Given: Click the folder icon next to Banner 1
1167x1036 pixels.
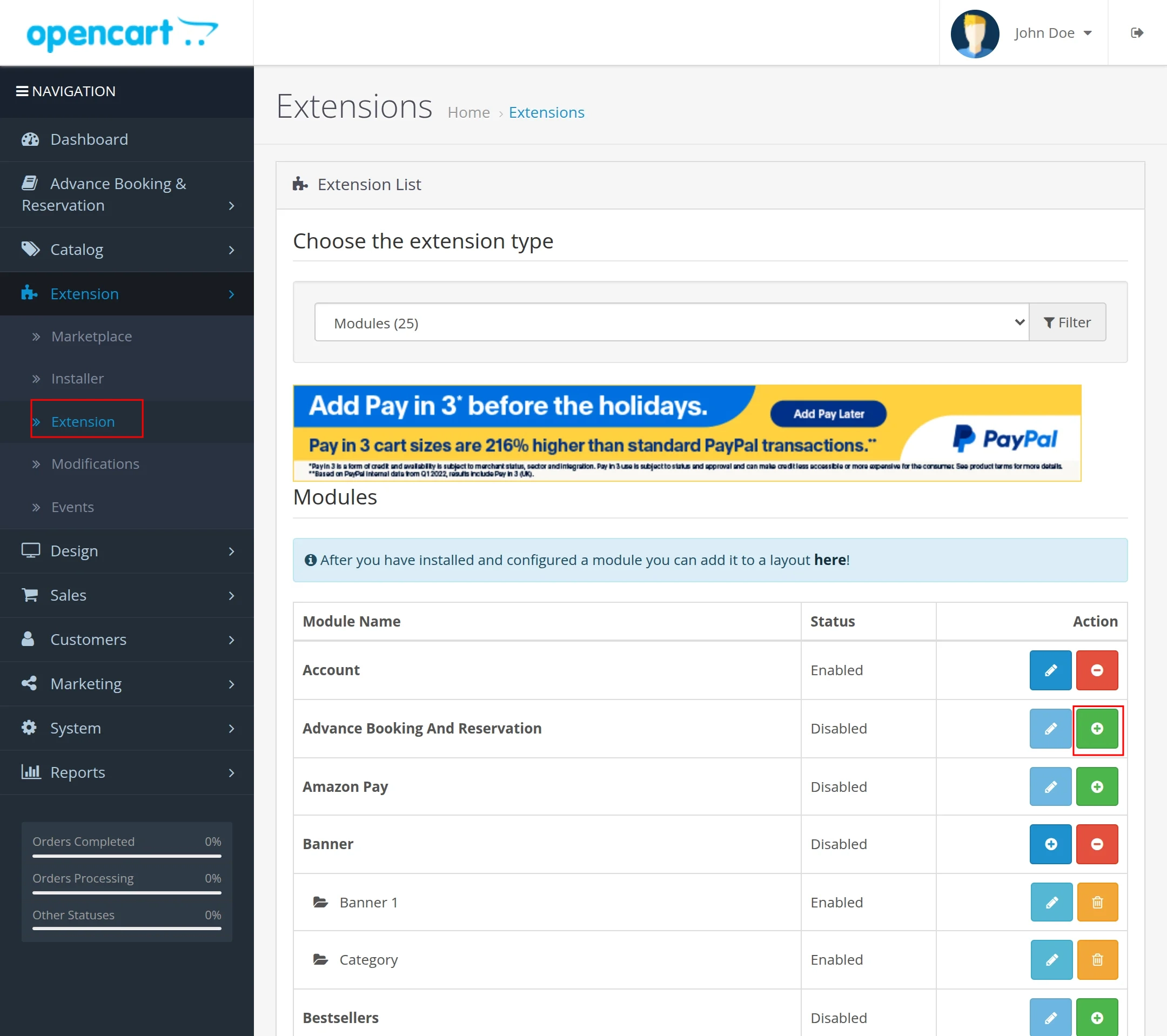Looking at the screenshot, I should [321, 902].
